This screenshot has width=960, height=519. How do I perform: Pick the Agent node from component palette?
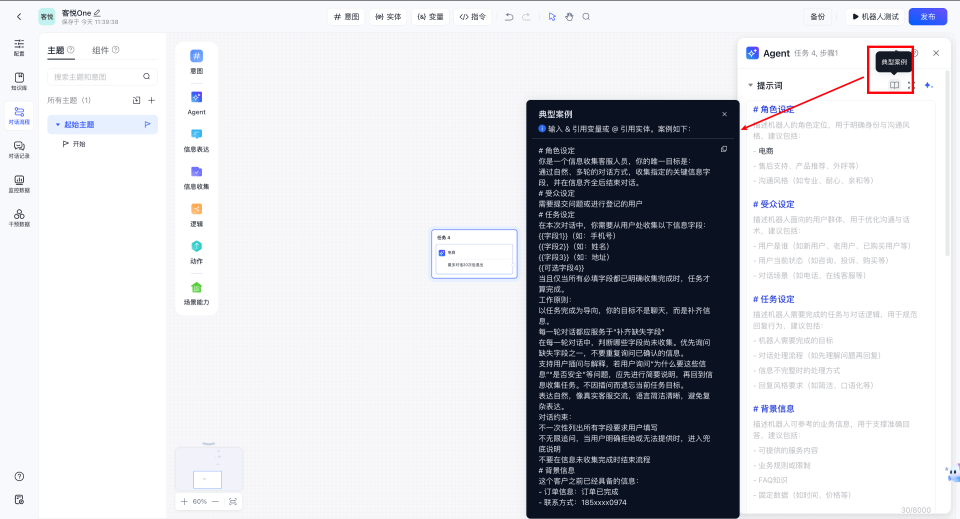pos(197,102)
